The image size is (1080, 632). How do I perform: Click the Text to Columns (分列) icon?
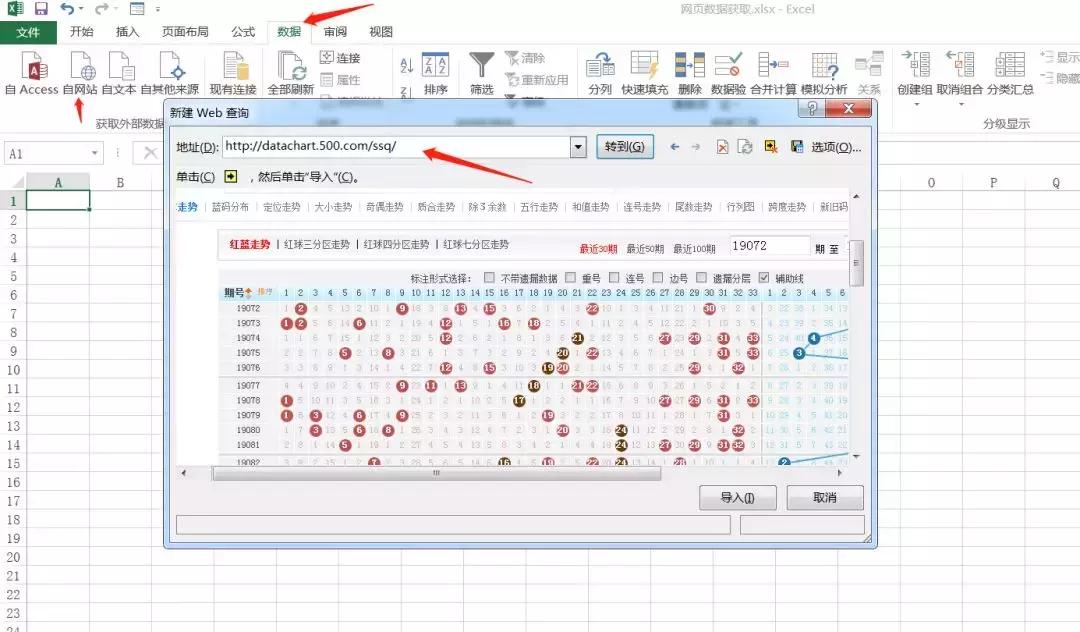pos(600,65)
